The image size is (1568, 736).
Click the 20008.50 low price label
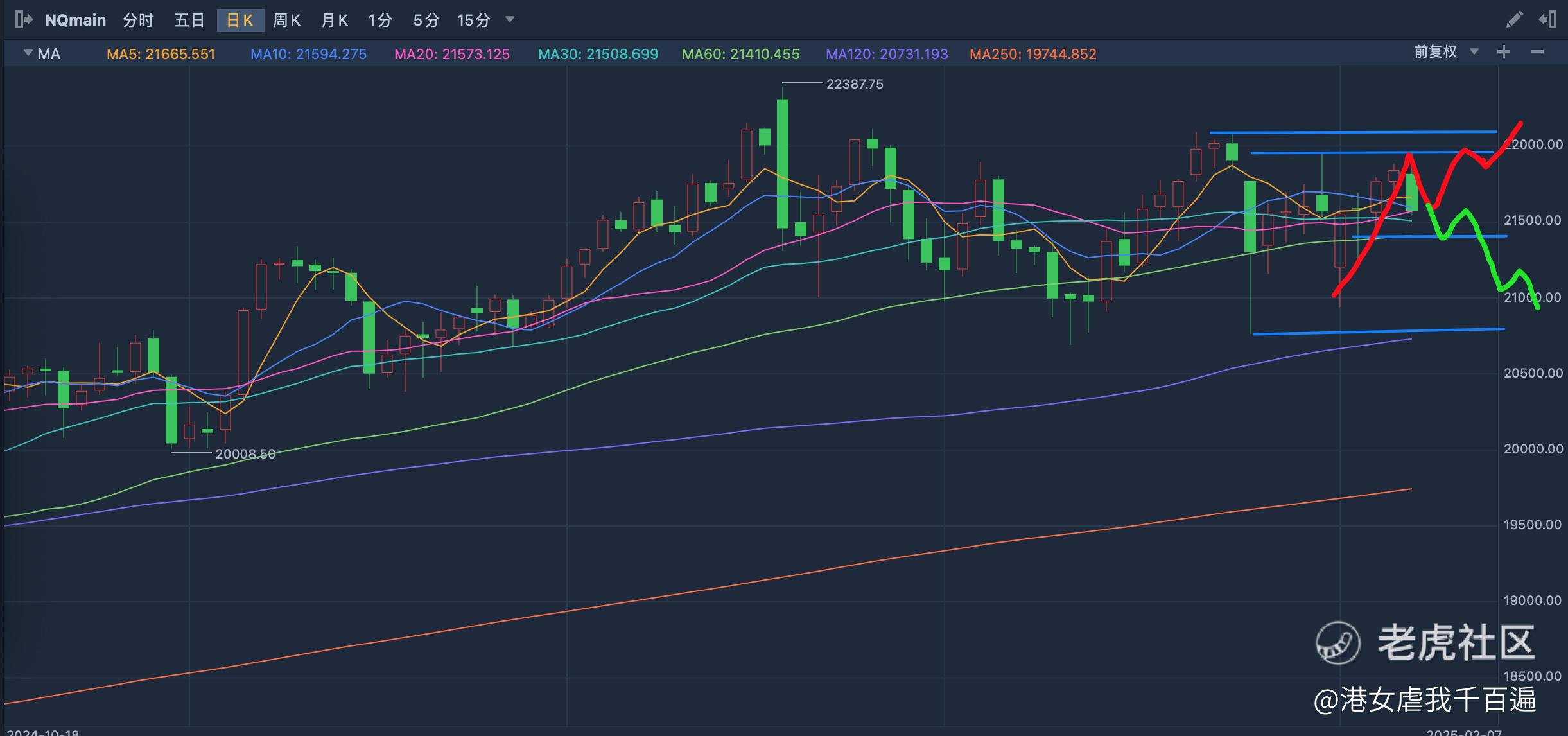tap(245, 454)
